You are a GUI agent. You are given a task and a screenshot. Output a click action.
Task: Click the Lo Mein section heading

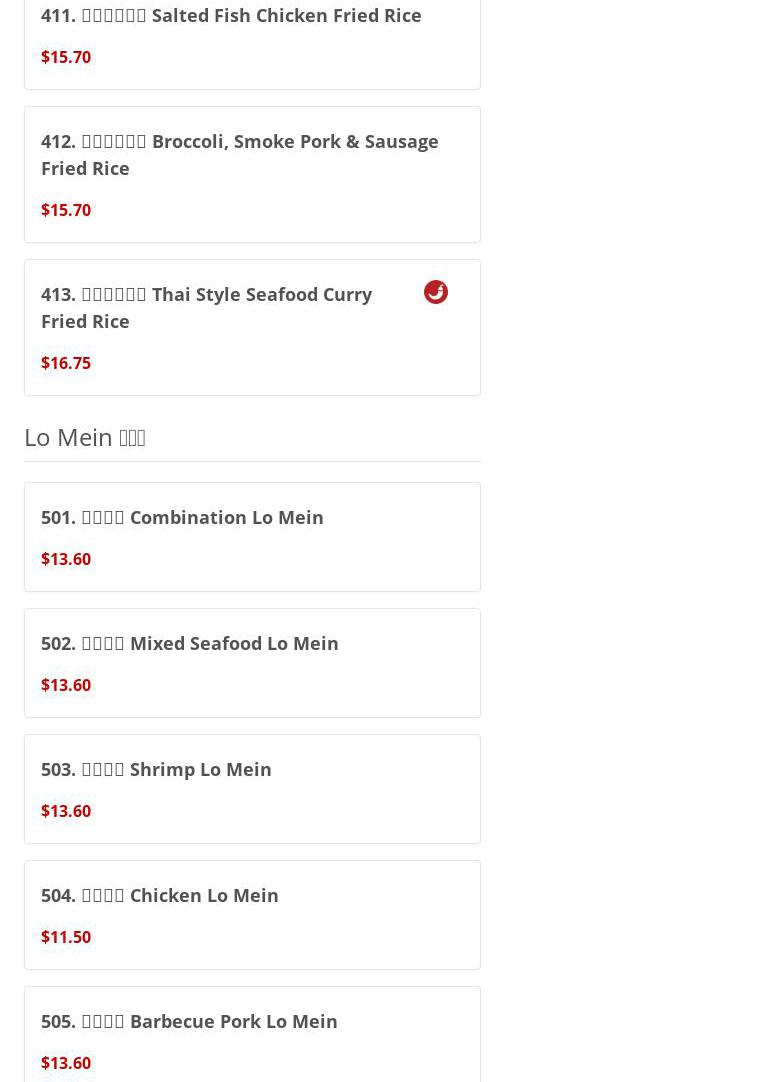click(68, 437)
